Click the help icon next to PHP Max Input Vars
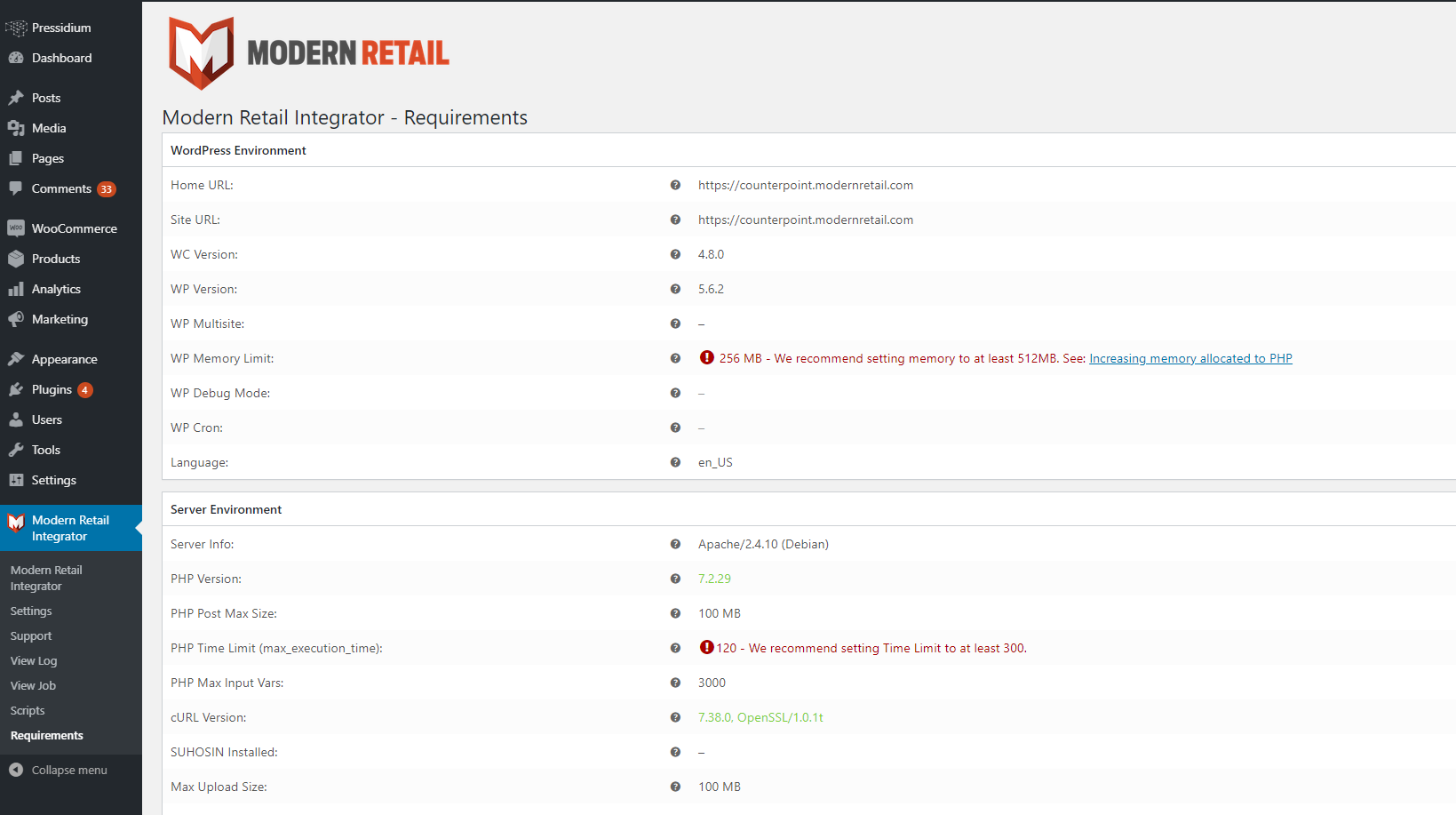 pos(675,683)
